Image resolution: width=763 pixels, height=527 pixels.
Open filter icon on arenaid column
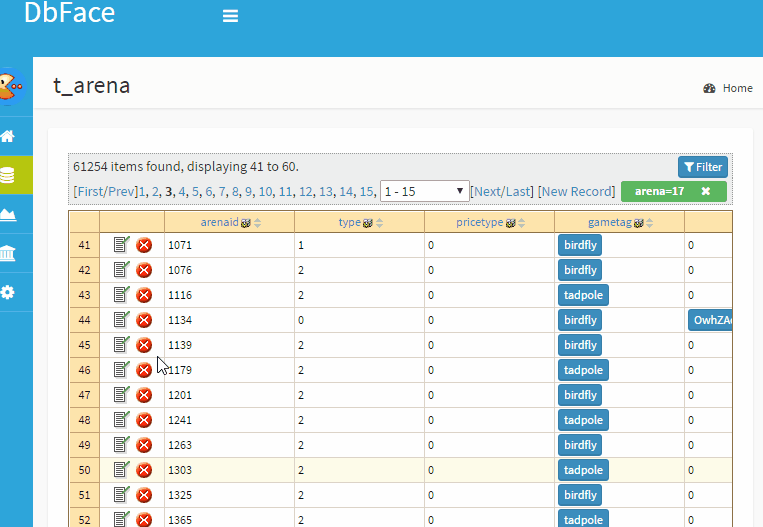pos(246,223)
